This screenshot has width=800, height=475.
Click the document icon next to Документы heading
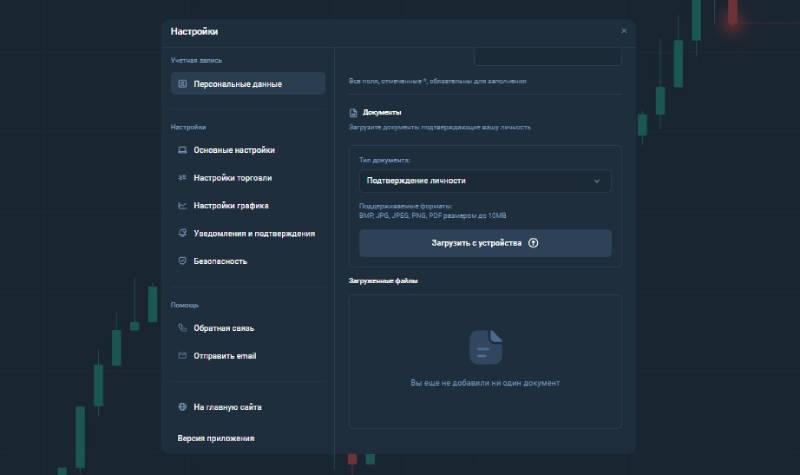353,113
